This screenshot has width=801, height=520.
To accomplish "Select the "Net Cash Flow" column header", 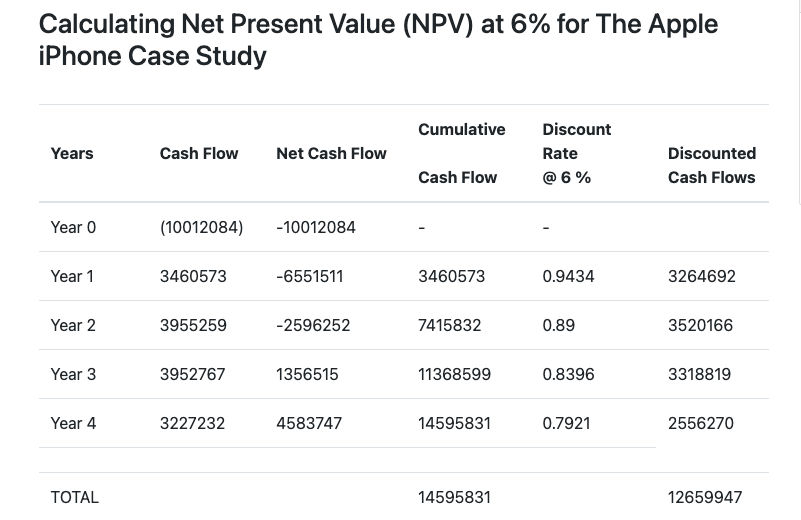I will pyautogui.click(x=331, y=153).
